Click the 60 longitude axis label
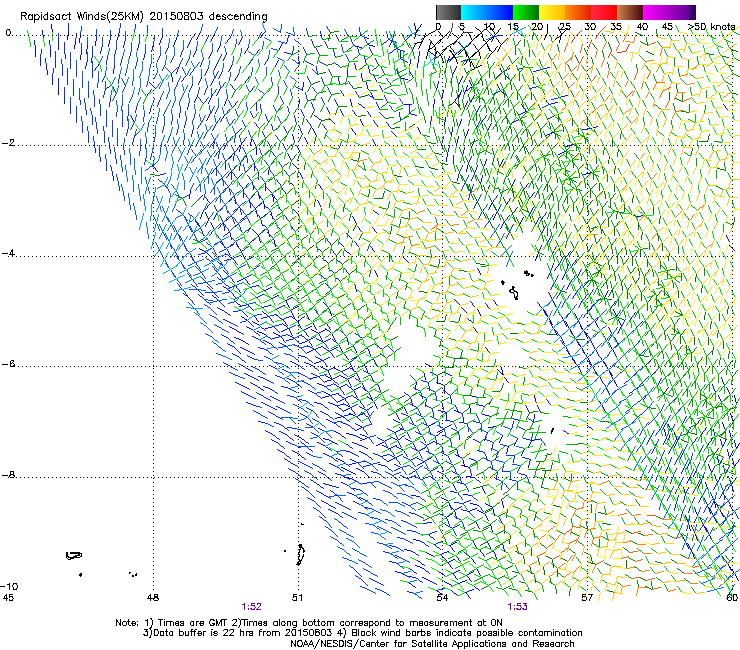The width and height of the screenshot is (740, 650). click(x=732, y=598)
